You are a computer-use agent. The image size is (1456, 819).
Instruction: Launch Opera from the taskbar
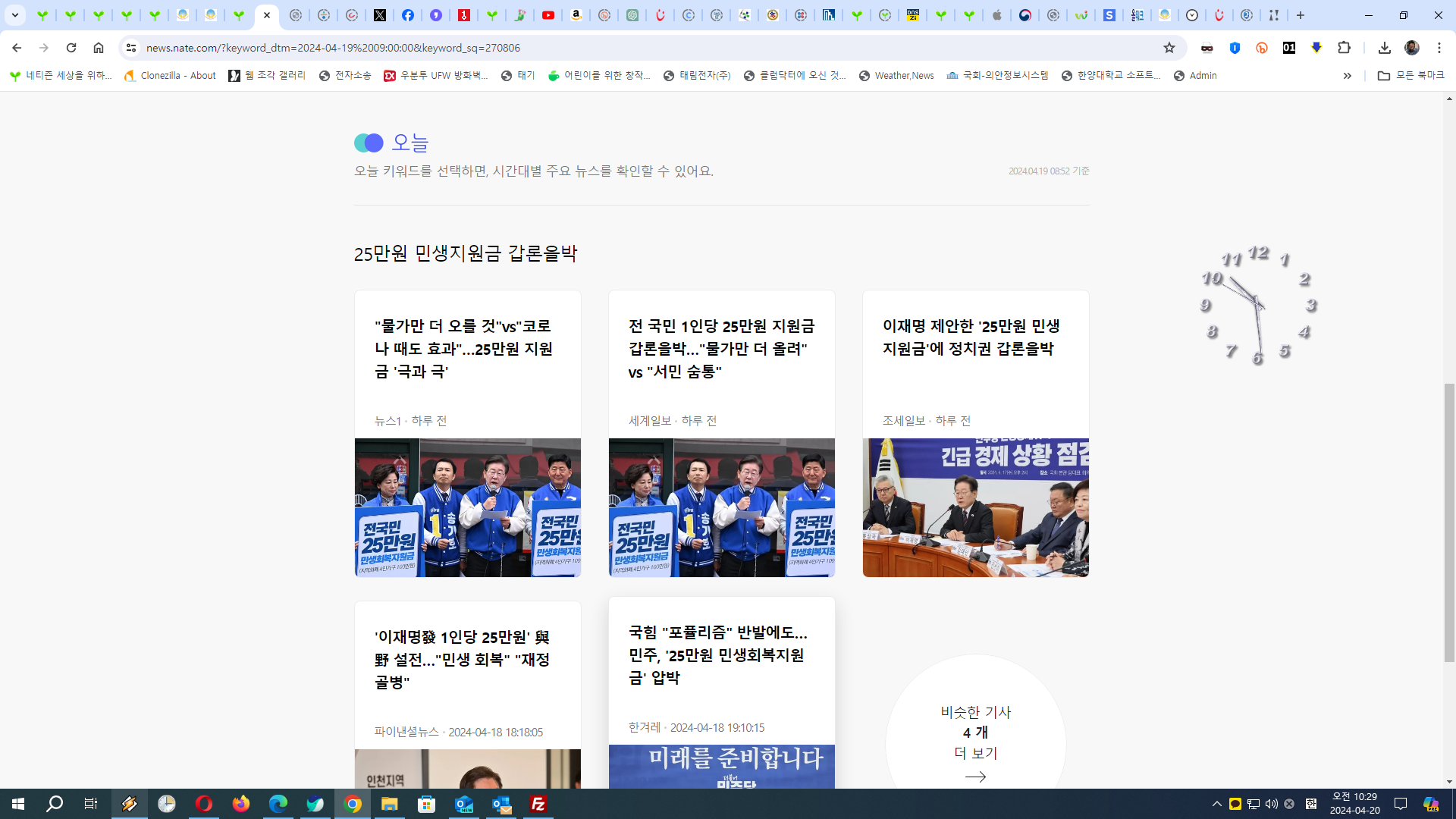[x=204, y=804]
